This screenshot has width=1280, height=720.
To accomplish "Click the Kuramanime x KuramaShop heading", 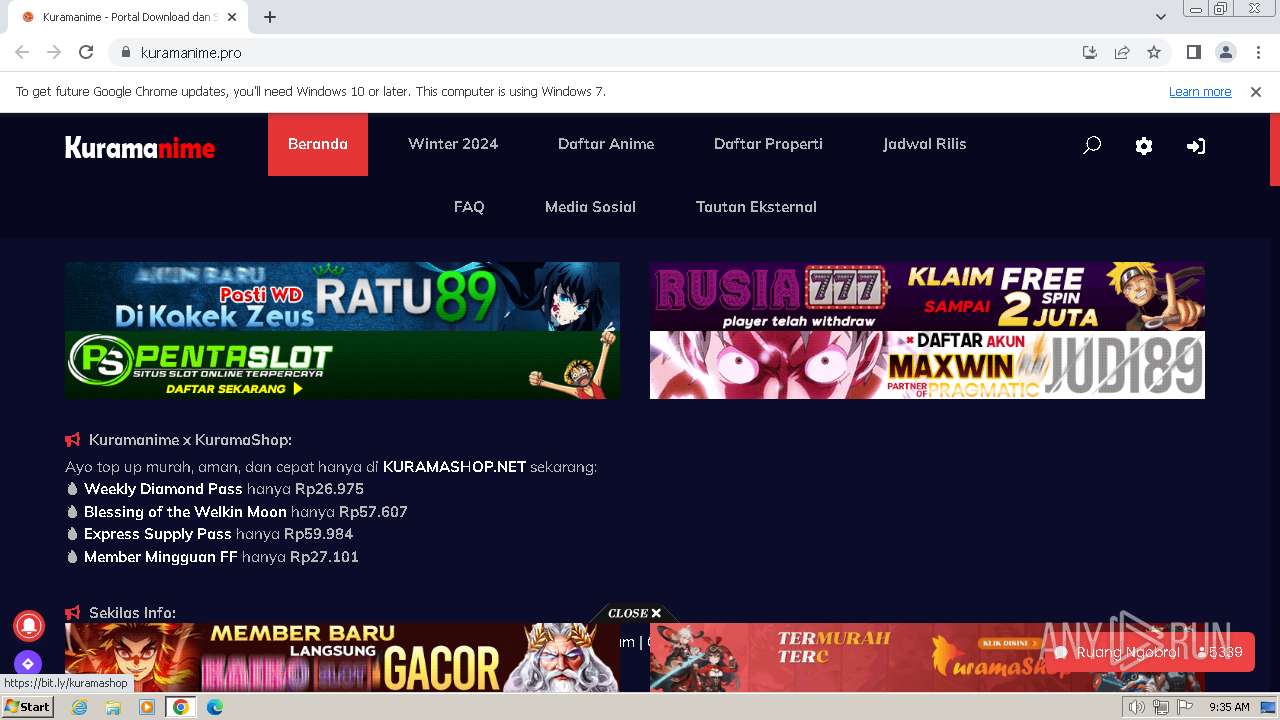I will tap(190, 440).
